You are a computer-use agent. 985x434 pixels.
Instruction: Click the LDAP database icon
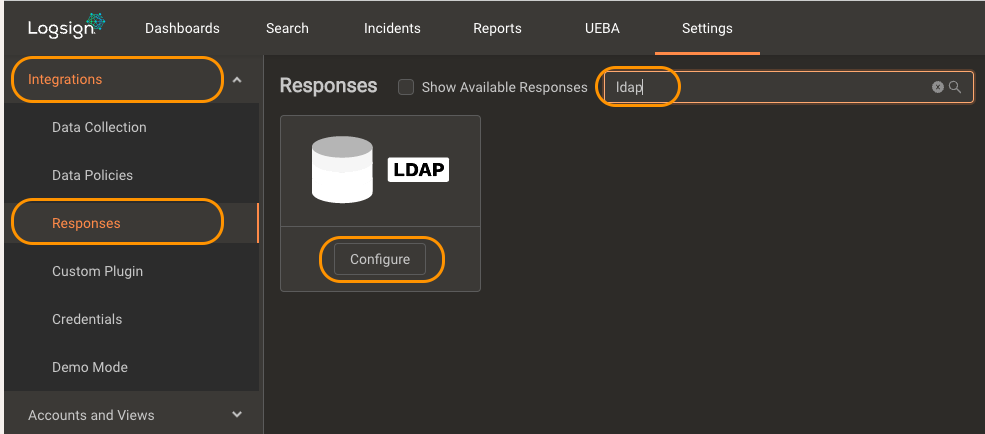coord(342,170)
